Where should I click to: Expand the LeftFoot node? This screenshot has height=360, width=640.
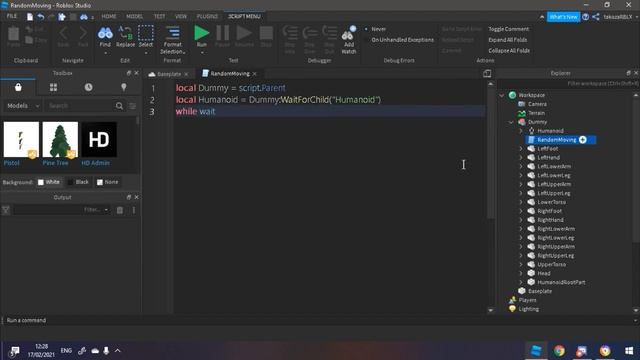tap(521, 149)
